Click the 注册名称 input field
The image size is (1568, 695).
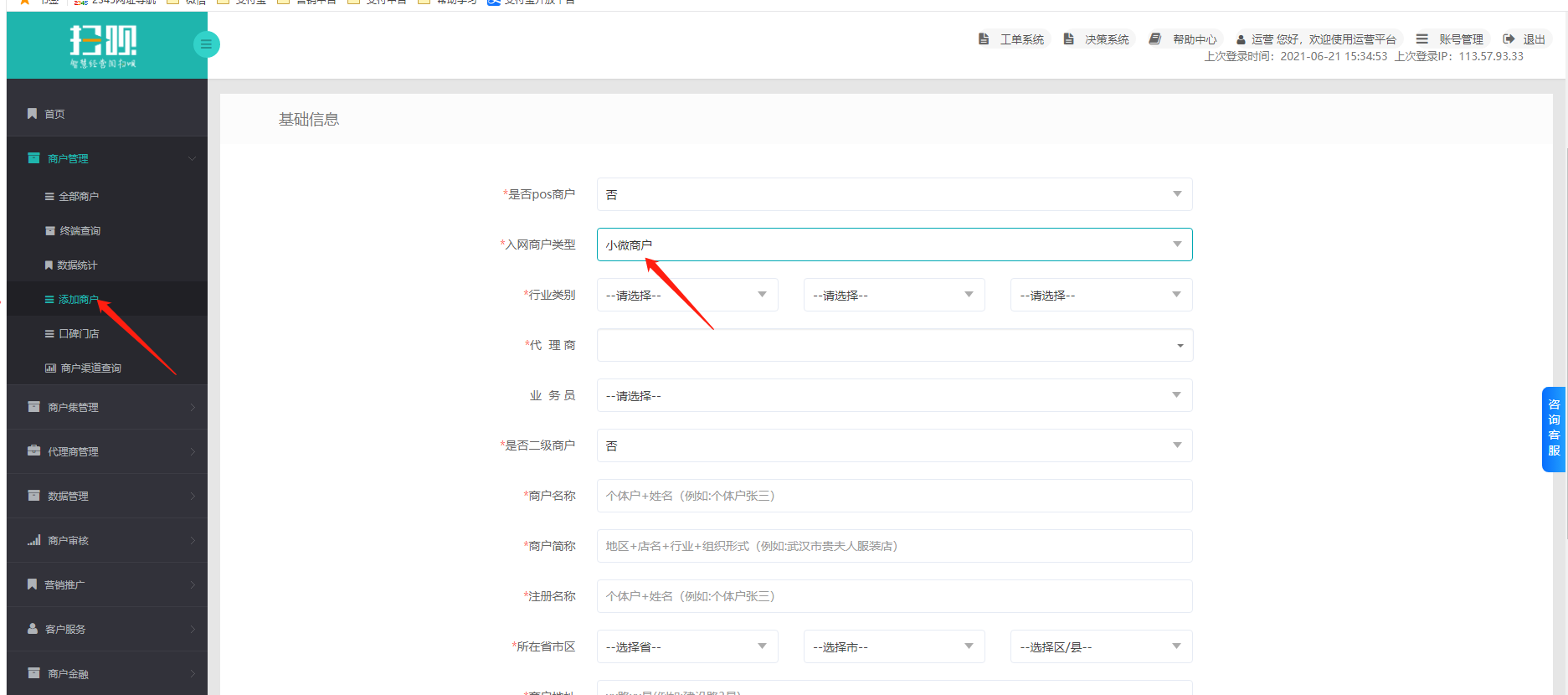pos(894,596)
